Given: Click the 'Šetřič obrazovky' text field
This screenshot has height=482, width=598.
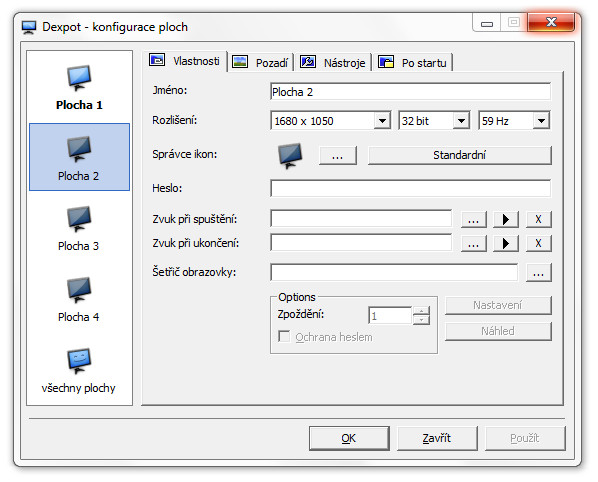Looking at the screenshot, I should pyautogui.click(x=394, y=272).
